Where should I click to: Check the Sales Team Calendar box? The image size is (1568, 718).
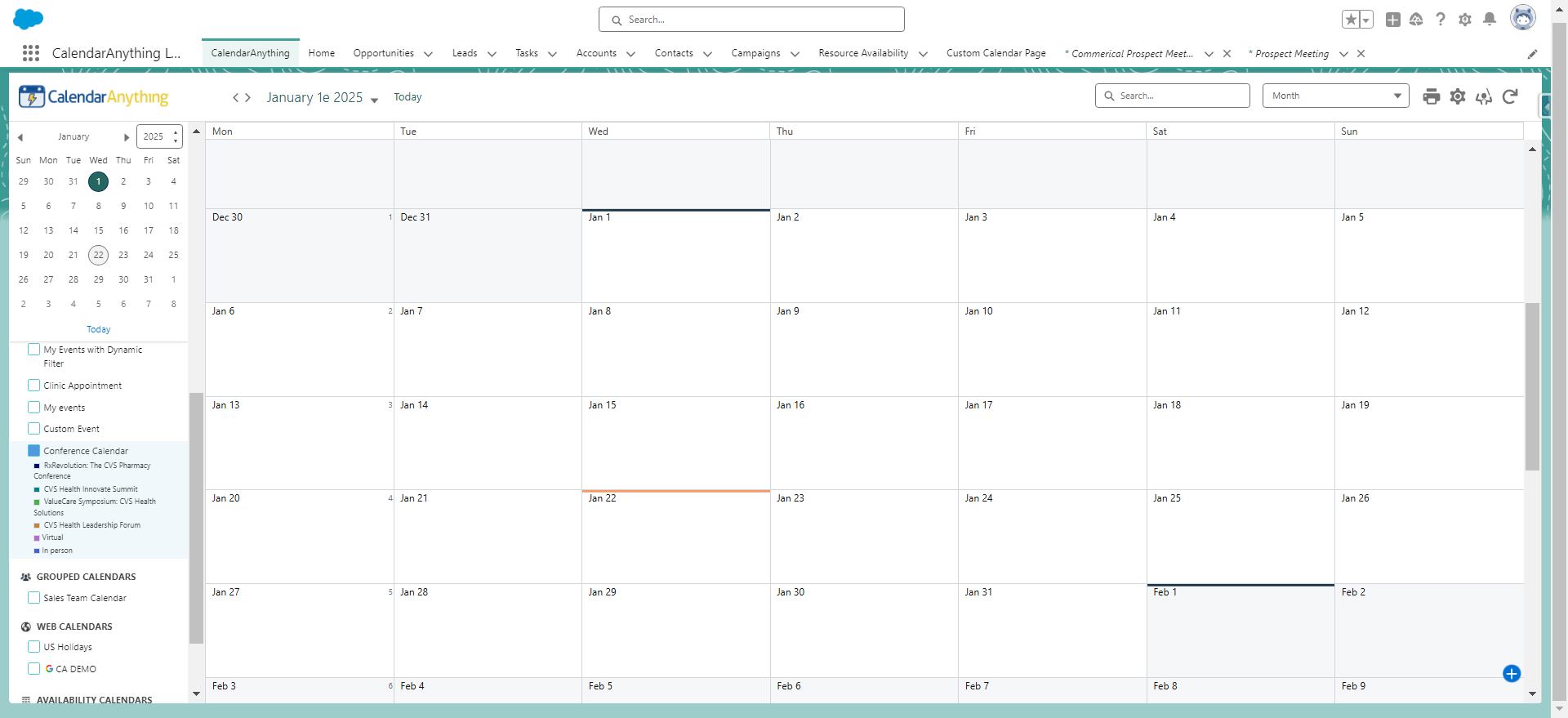(x=34, y=598)
